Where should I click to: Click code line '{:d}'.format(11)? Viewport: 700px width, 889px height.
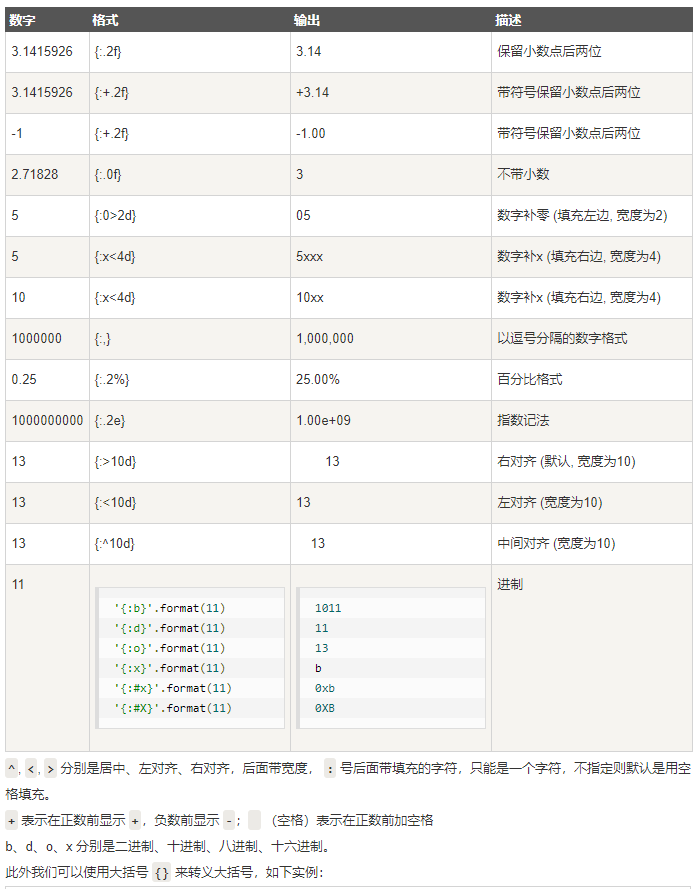click(169, 628)
